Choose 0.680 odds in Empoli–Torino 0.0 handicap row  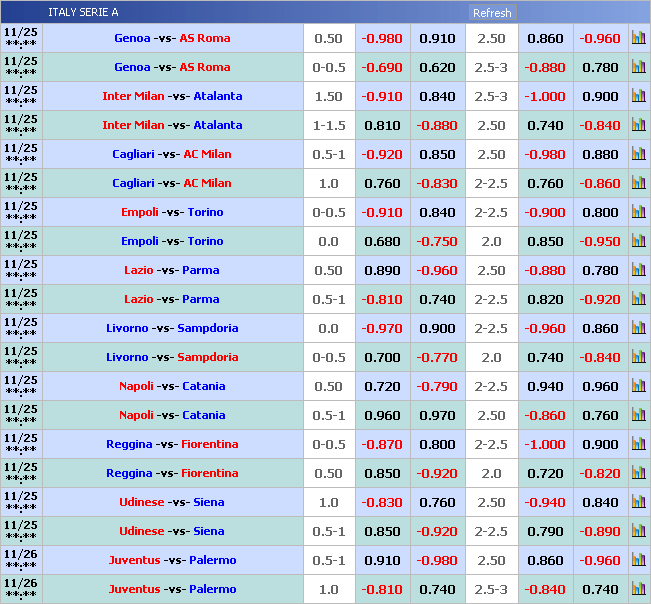point(381,242)
